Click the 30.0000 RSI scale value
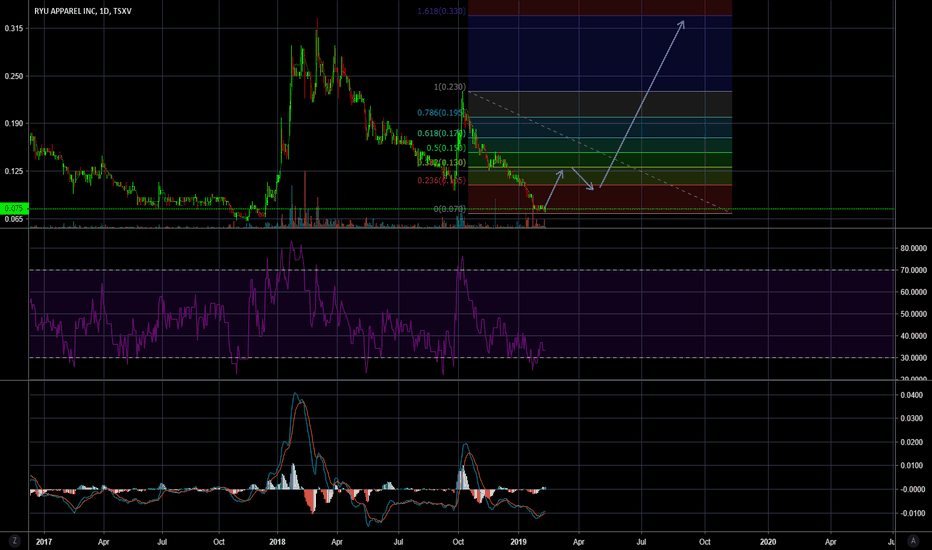 click(914, 358)
